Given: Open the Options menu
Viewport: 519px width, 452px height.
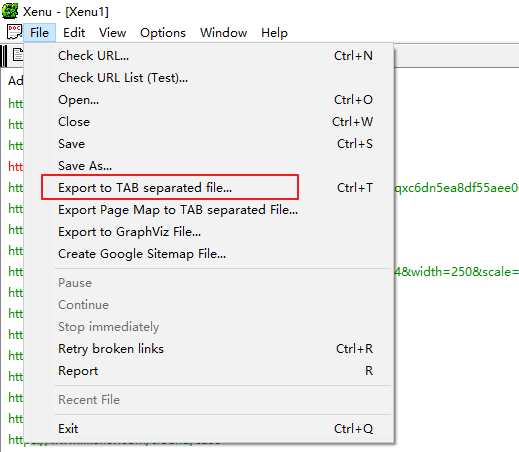Looking at the screenshot, I should point(163,33).
